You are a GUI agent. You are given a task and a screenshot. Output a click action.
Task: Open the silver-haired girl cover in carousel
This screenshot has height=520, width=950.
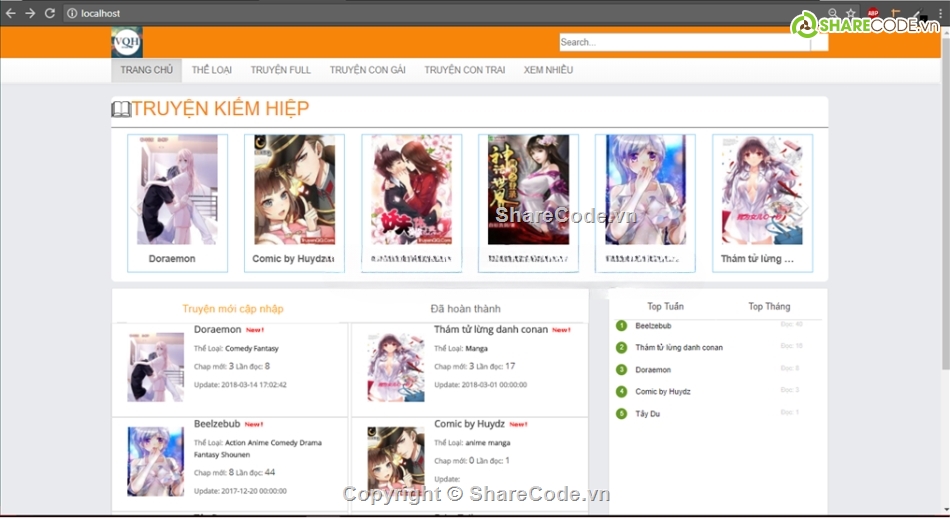[x=645, y=190]
